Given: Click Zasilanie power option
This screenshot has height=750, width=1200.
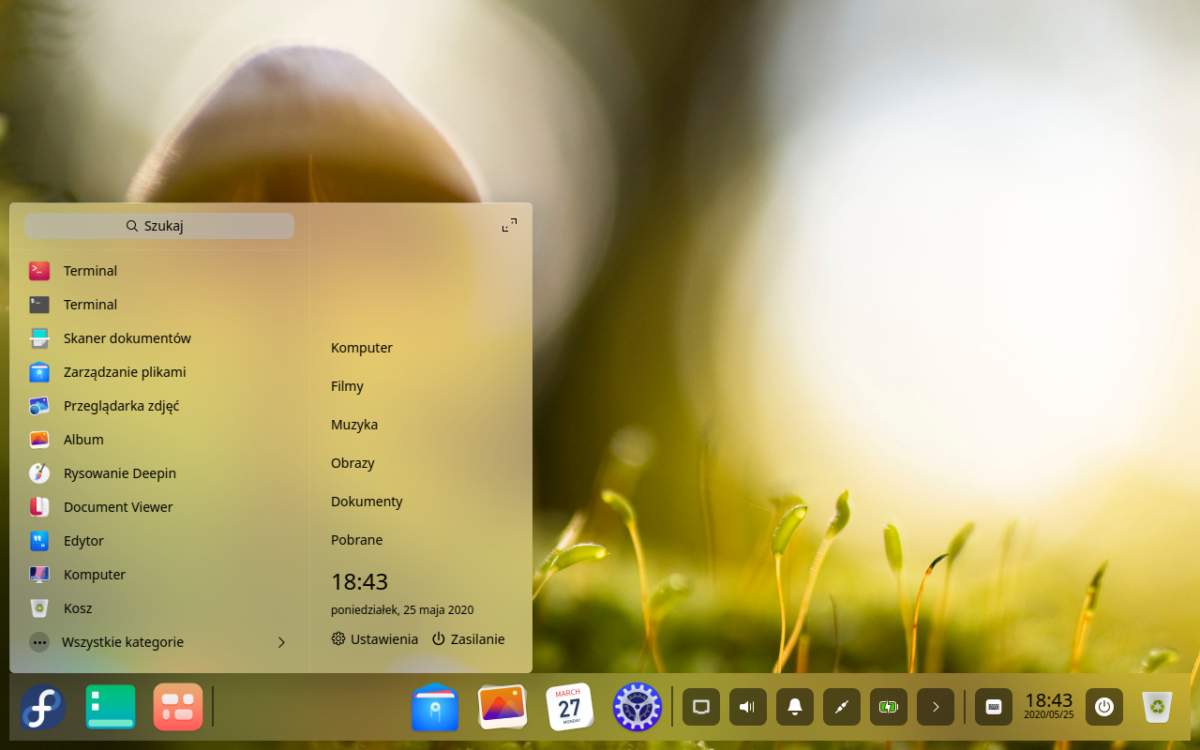Looking at the screenshot, I should (468, 639).
